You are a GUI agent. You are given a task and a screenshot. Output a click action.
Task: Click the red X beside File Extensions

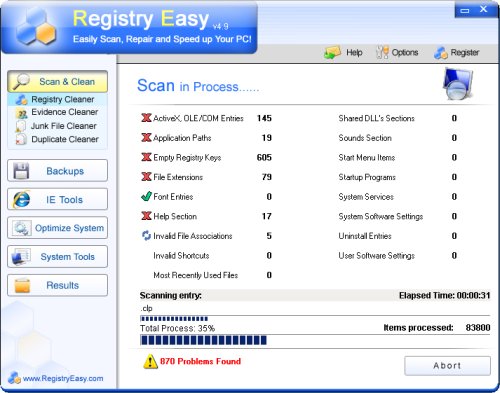click(146, 177)
